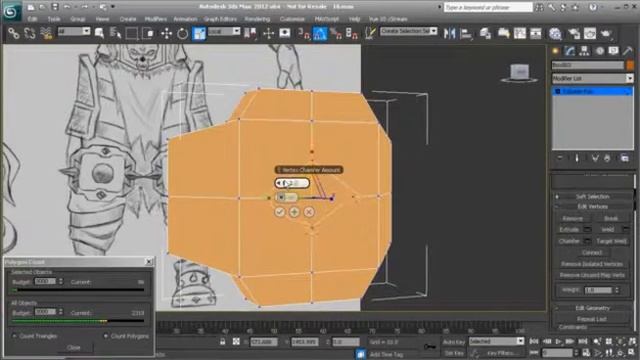
Task: Open the Modifiers menu
Action: pos(156,19)
